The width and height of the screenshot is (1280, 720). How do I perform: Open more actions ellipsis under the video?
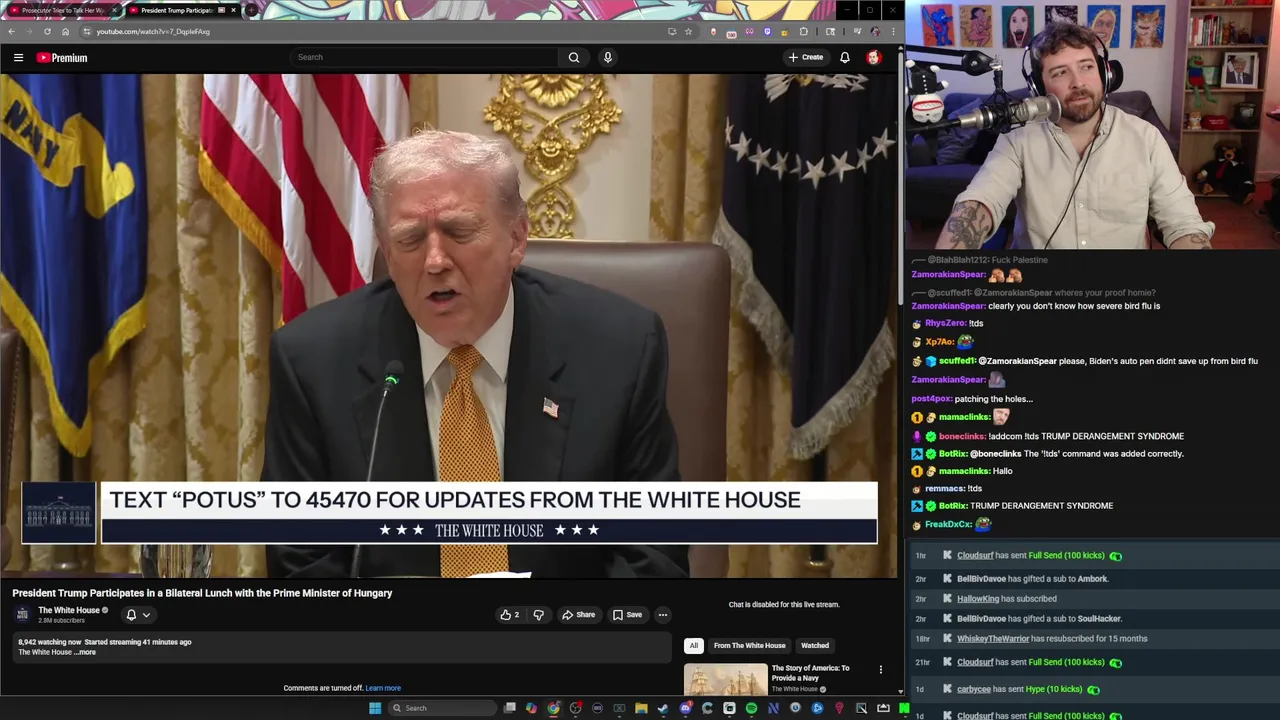click(662, 615)
